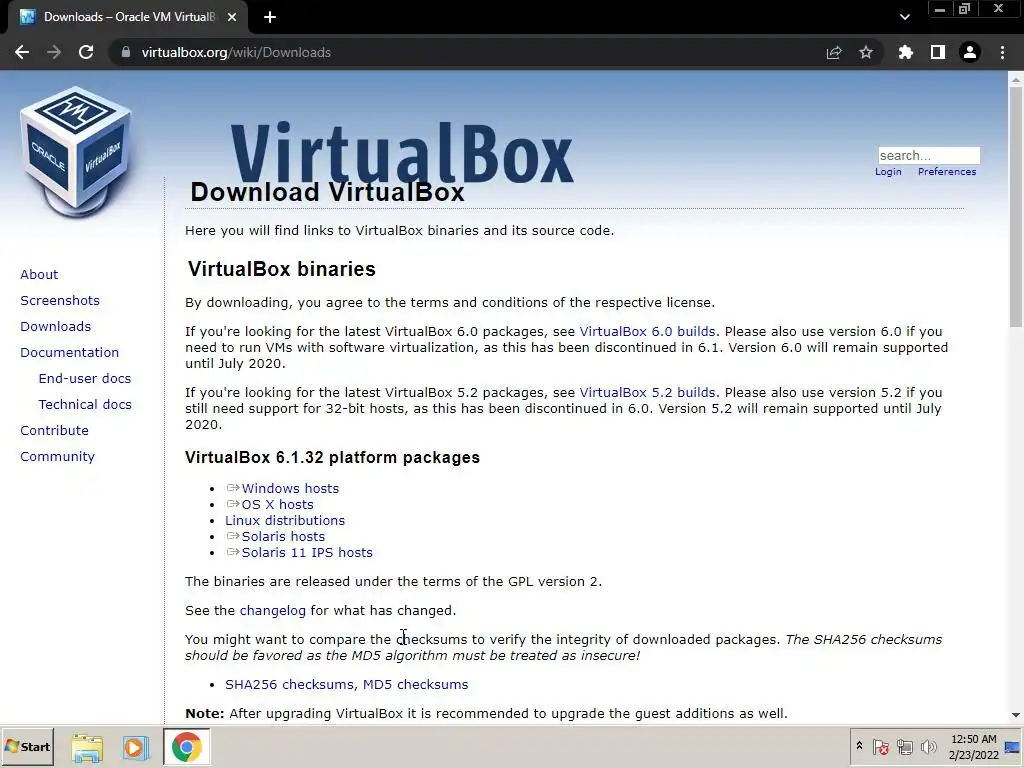The width and height of the screenshot is (1024, 768).
Task: Open End-user docs in the sidebar
Action: pyautogui.click(x=85, y=379)
